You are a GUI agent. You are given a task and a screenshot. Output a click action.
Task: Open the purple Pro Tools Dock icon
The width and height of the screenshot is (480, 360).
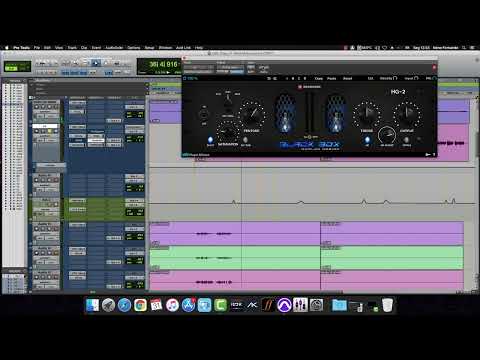tap(284, 305)
